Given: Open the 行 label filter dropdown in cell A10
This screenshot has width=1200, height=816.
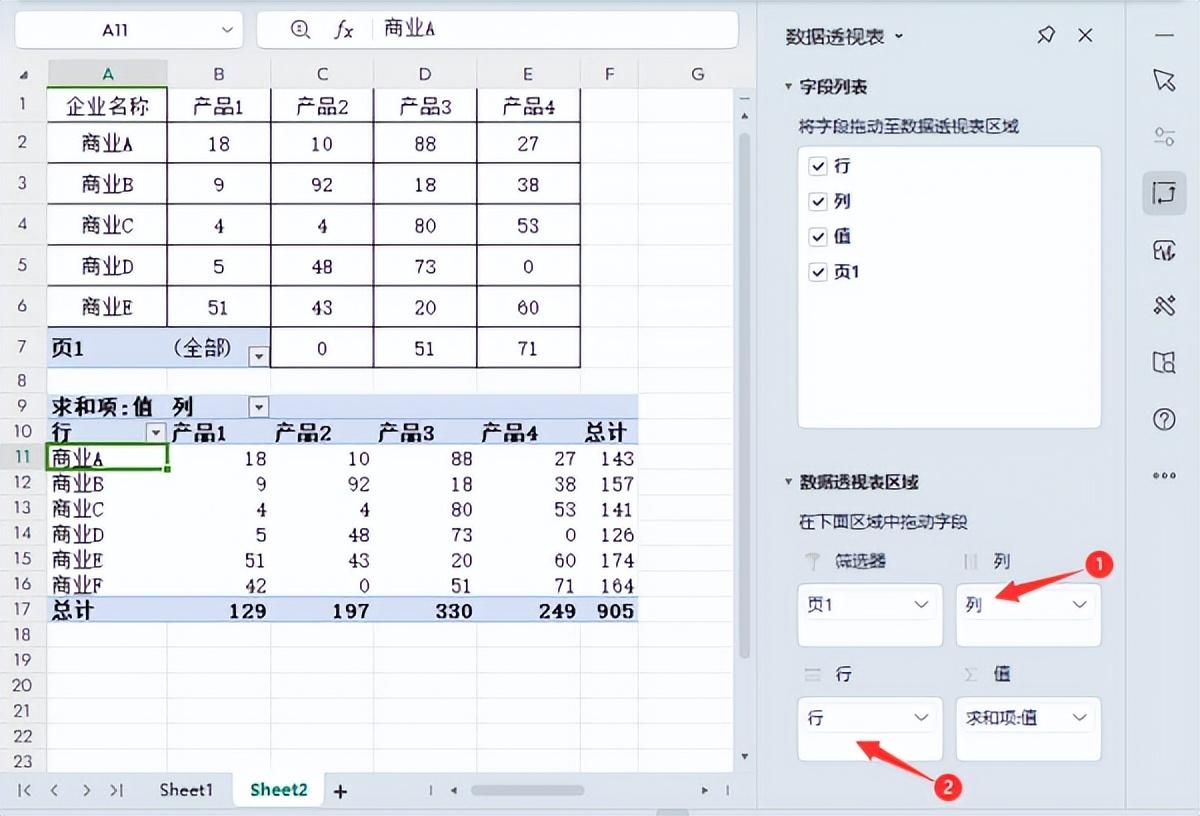Looking at the screenshot, I should [x=156, y=433].
